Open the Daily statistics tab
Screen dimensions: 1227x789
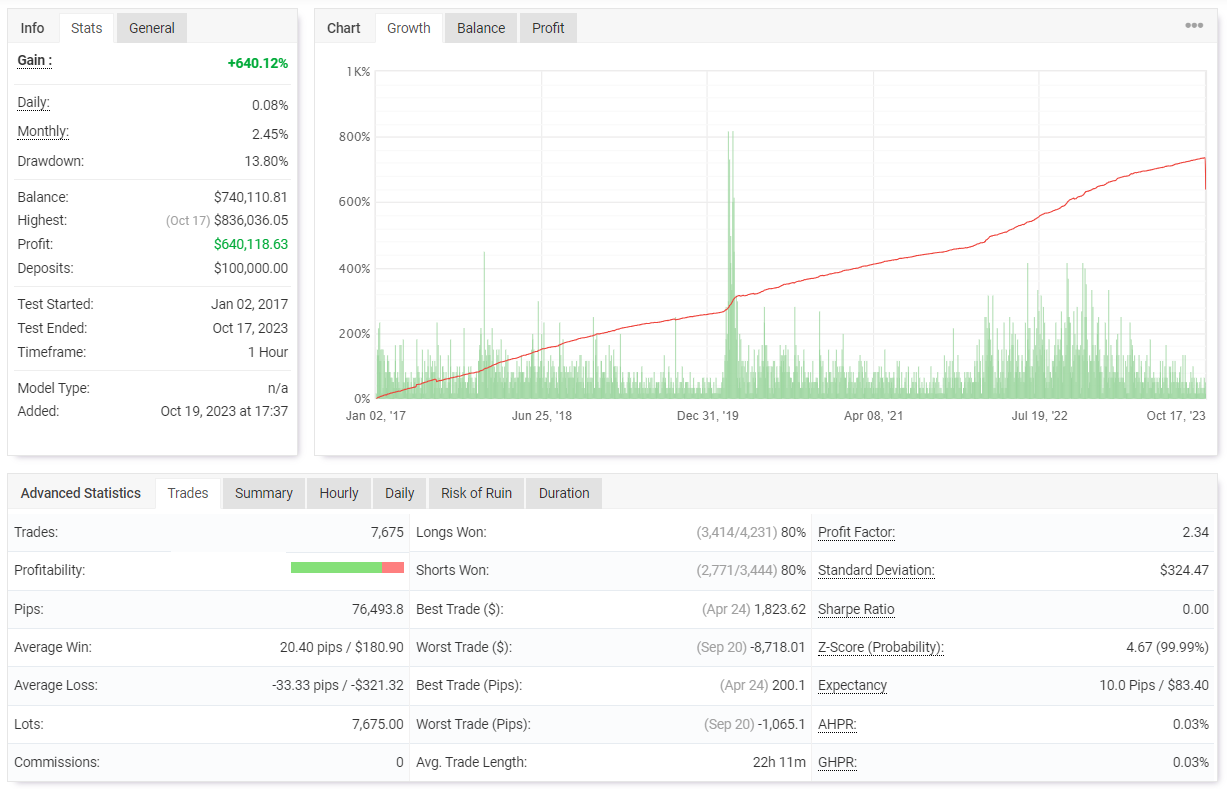pos(400,493)
